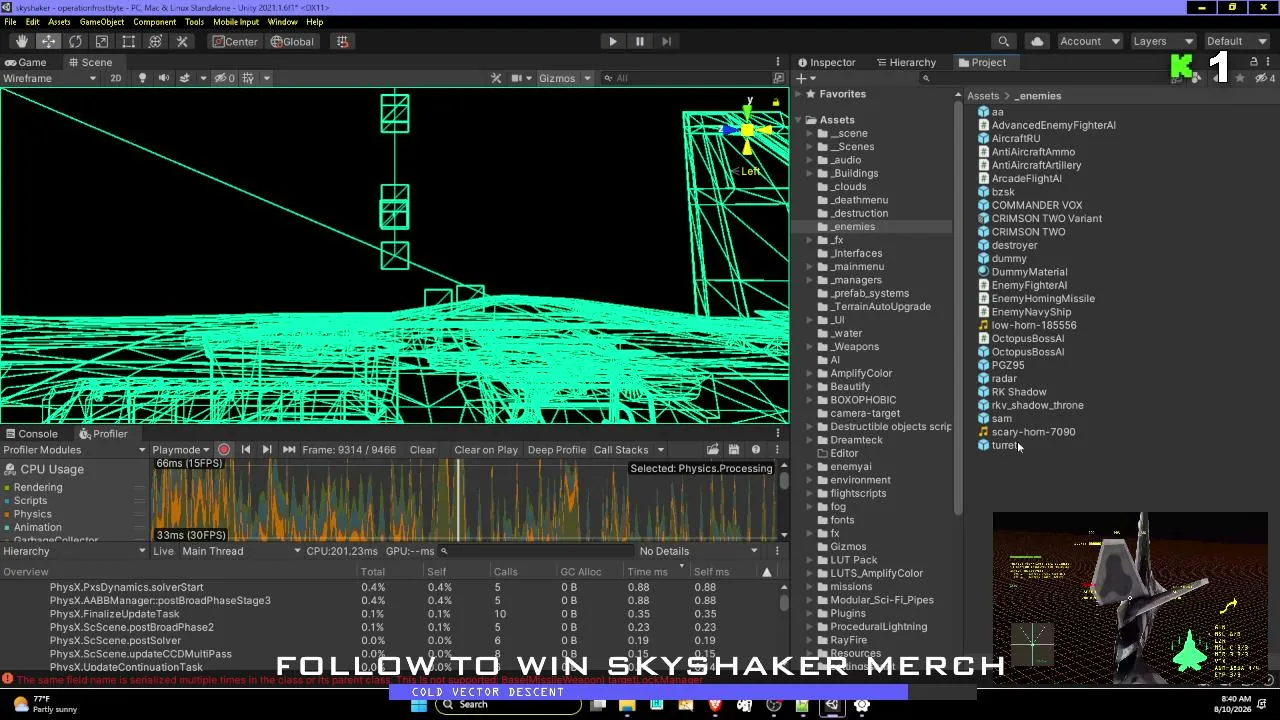Toggle grid snapping icon in toolbar
This screenshot has height=720, width=1280.
342,41
